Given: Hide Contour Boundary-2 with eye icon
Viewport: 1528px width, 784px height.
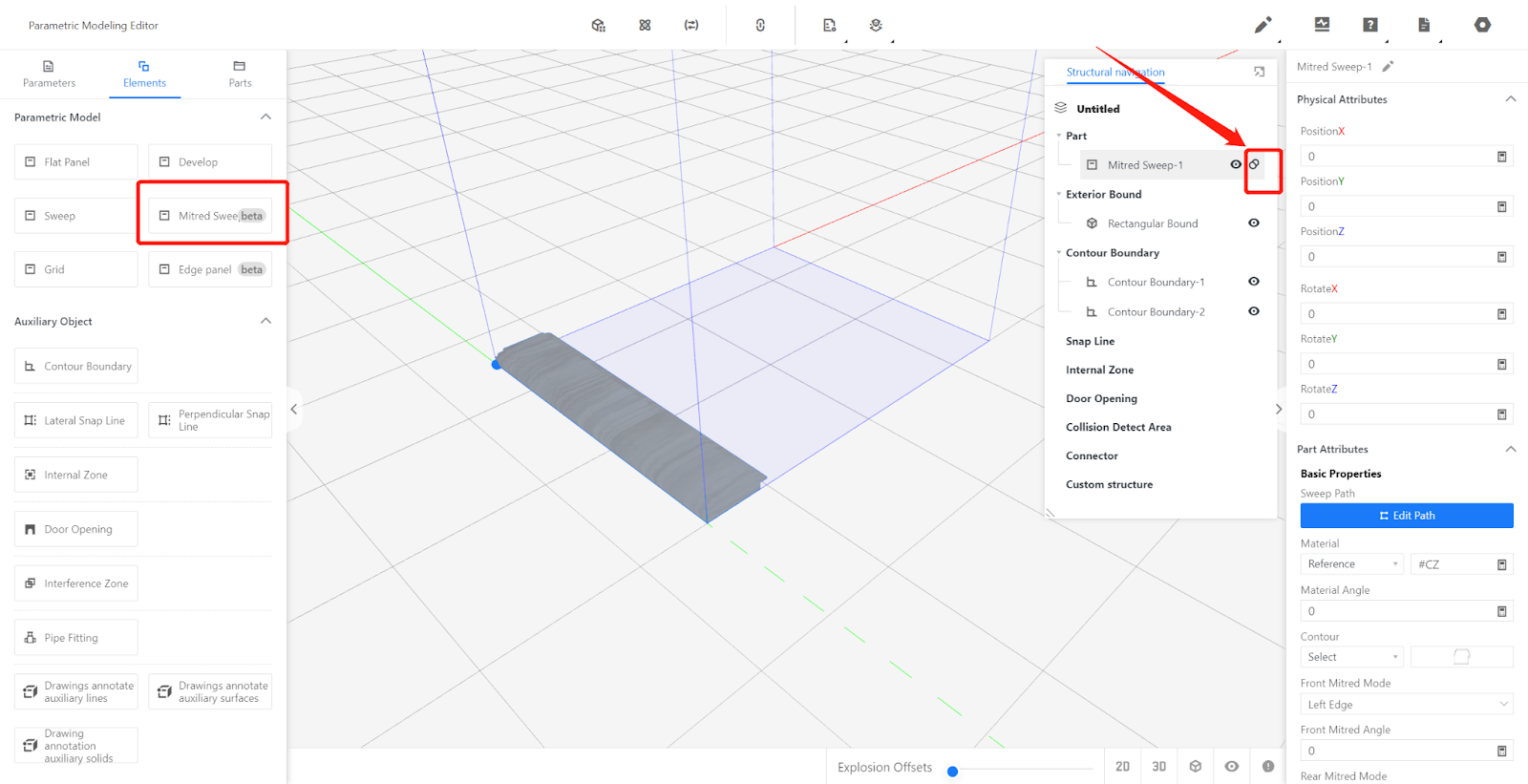Looking at the screenshot, I should [x=1254, y=311].
